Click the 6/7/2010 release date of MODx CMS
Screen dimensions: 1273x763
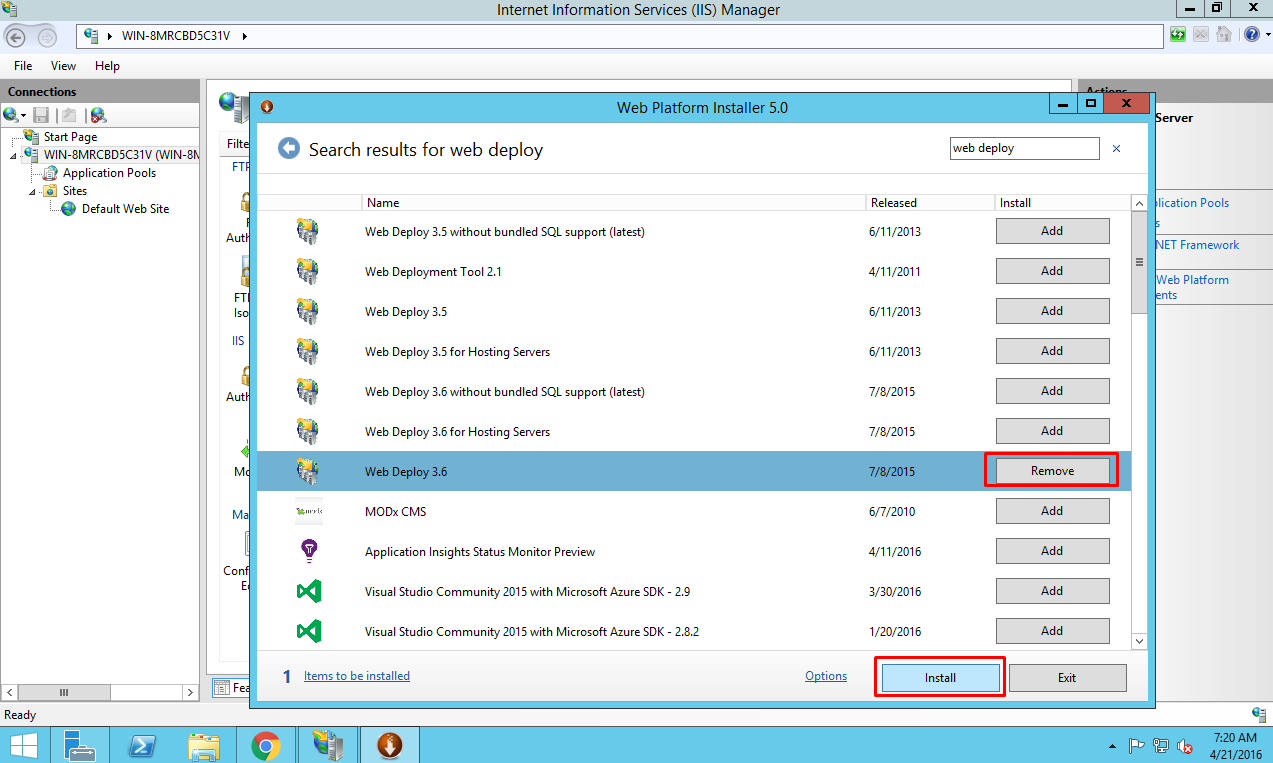pos(893,511)
